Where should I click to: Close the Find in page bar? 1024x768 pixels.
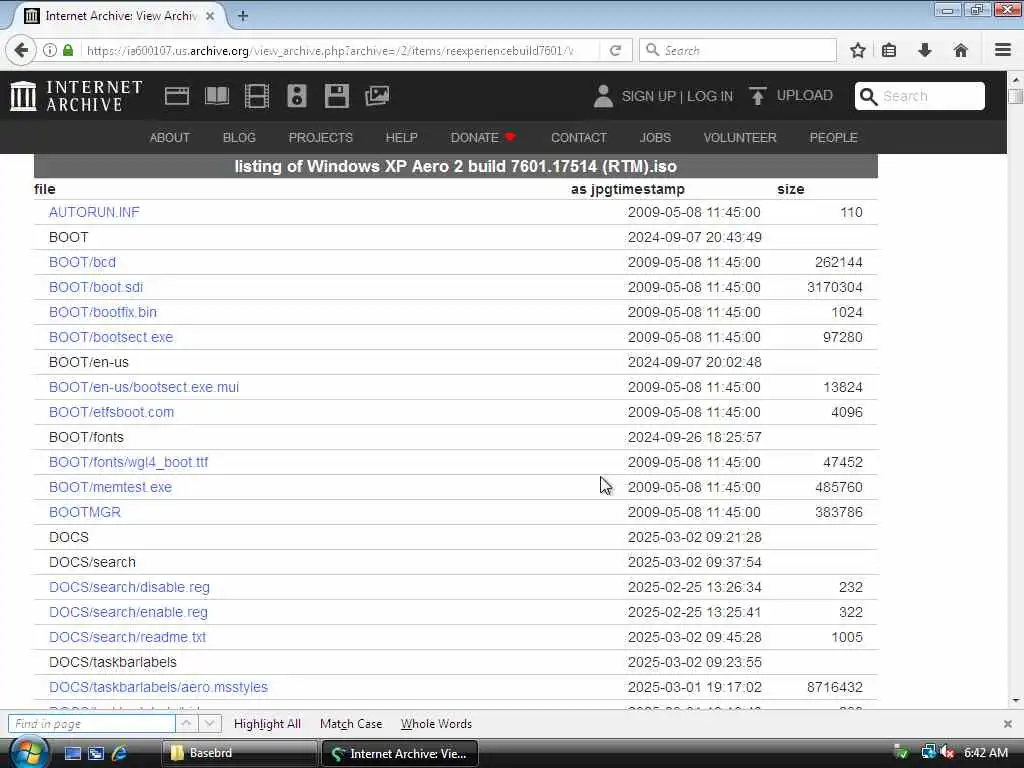pyautogui.click(x=1008, y=724)
